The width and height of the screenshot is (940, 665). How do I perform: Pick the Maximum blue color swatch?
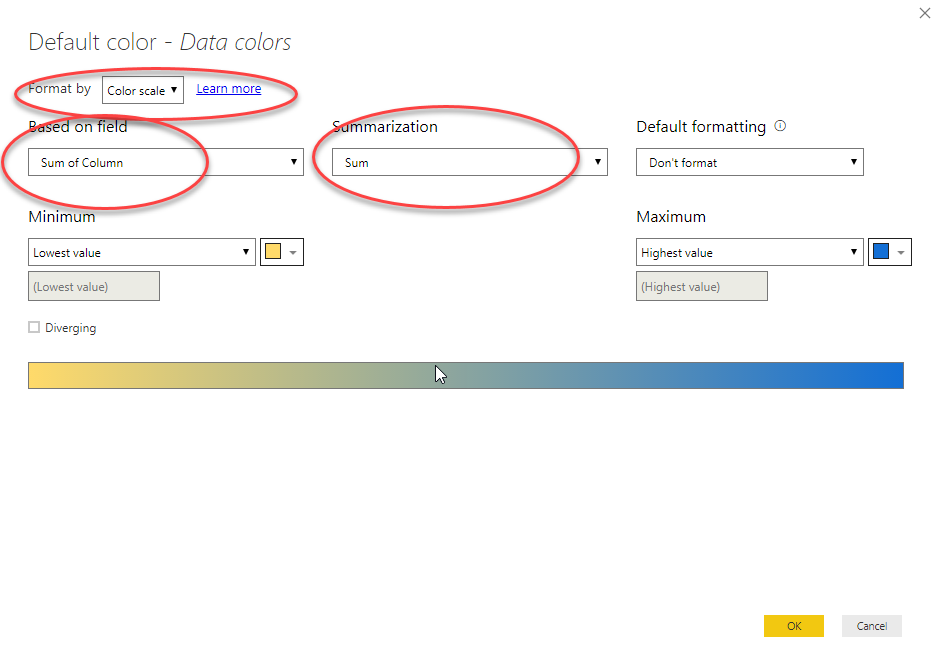881,251
